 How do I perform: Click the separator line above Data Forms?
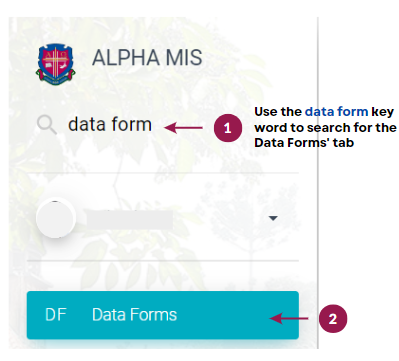coord(163,260)
